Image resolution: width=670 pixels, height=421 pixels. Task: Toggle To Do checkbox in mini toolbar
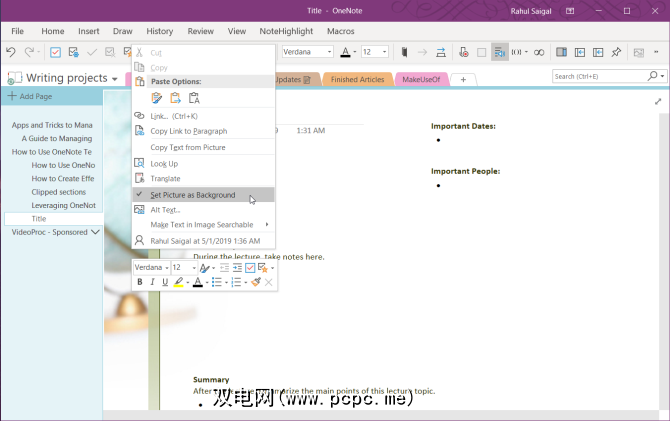pyautogui.click(x=250, y=268)
